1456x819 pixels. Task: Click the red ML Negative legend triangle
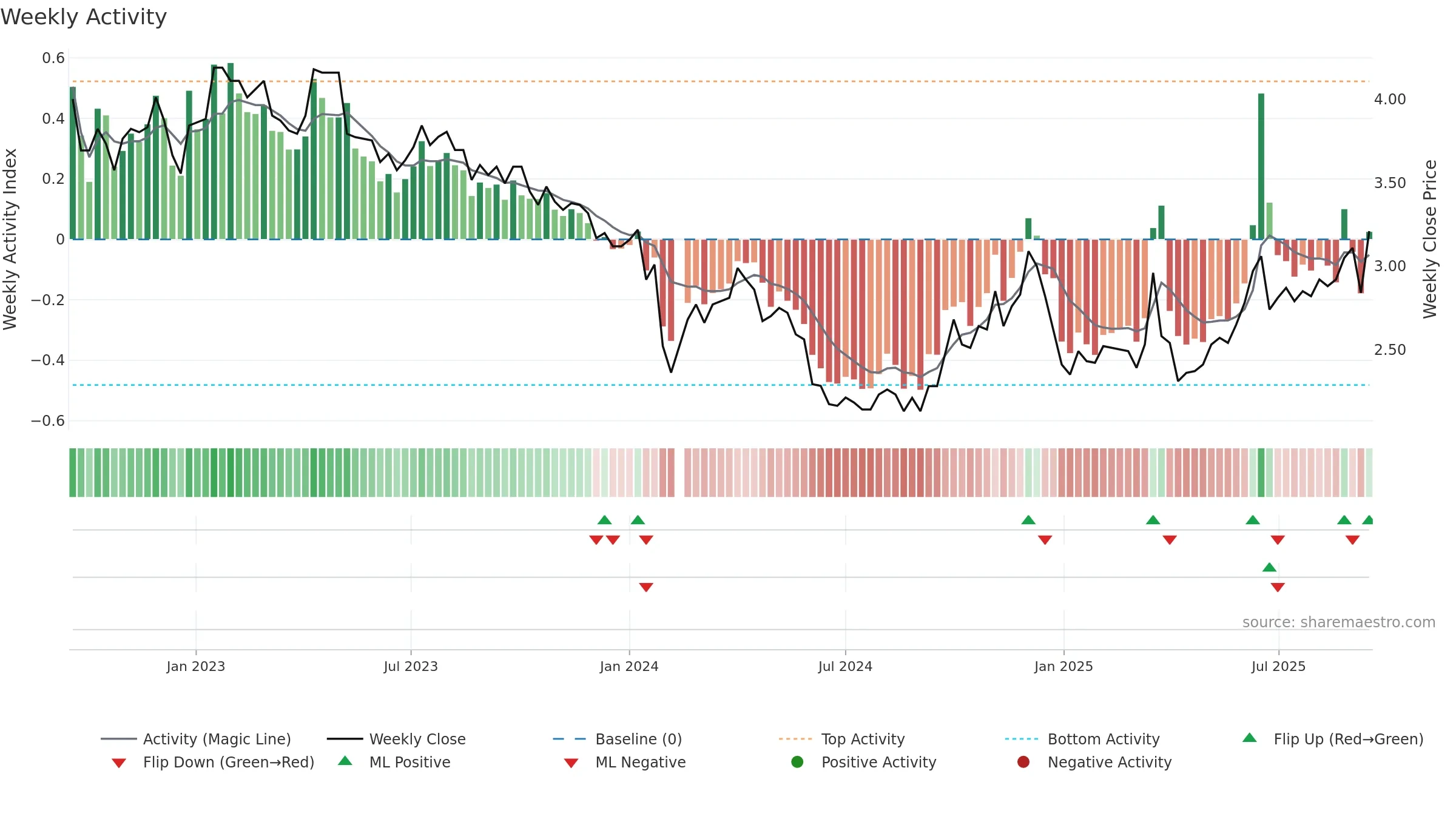[571, 763]
